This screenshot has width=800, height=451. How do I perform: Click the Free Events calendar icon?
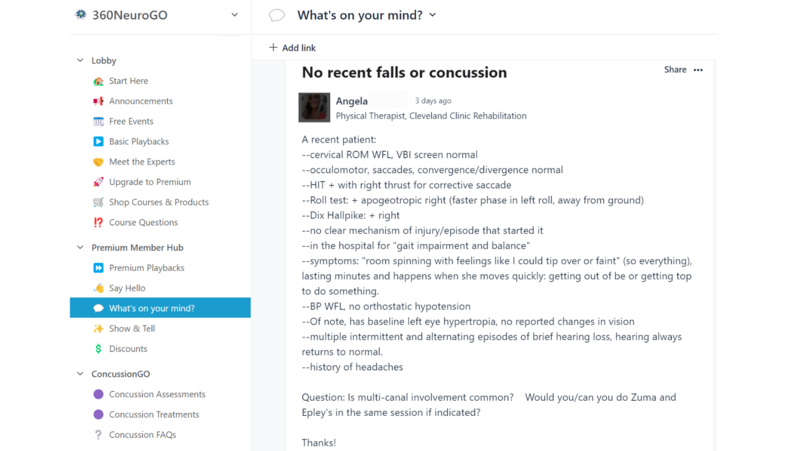[98, 121]
